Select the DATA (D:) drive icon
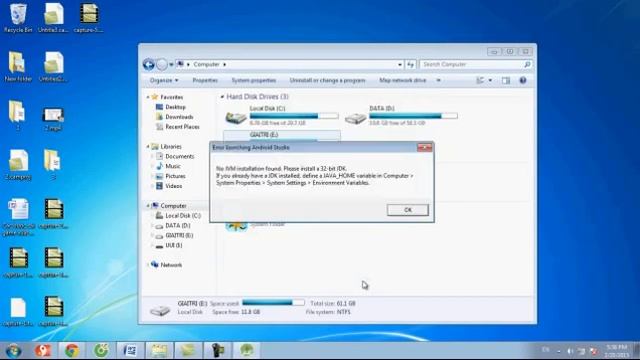The image size is (640, 360). click(x=356, y=118)
